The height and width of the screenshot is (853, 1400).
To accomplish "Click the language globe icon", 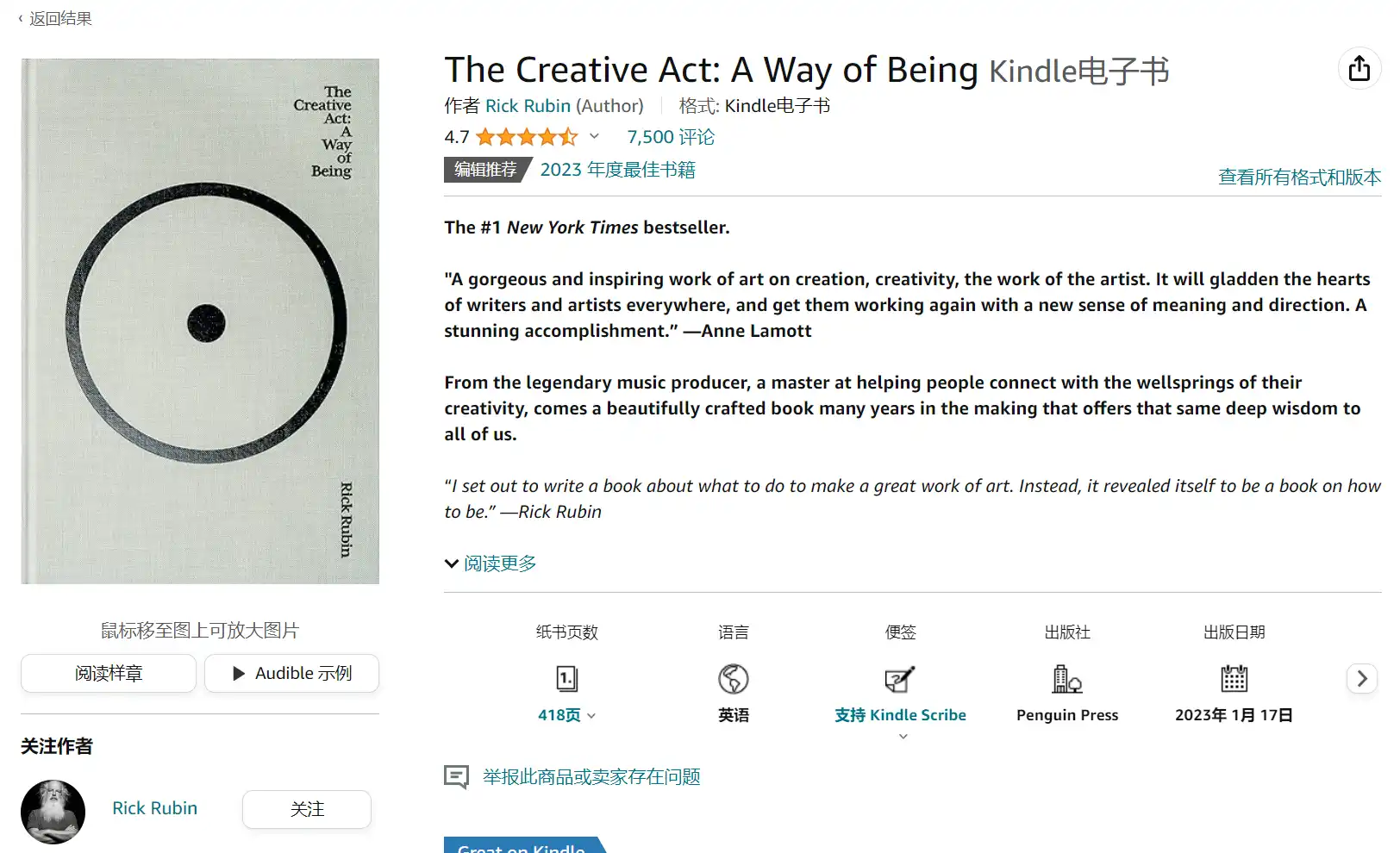I will (734, 679).
